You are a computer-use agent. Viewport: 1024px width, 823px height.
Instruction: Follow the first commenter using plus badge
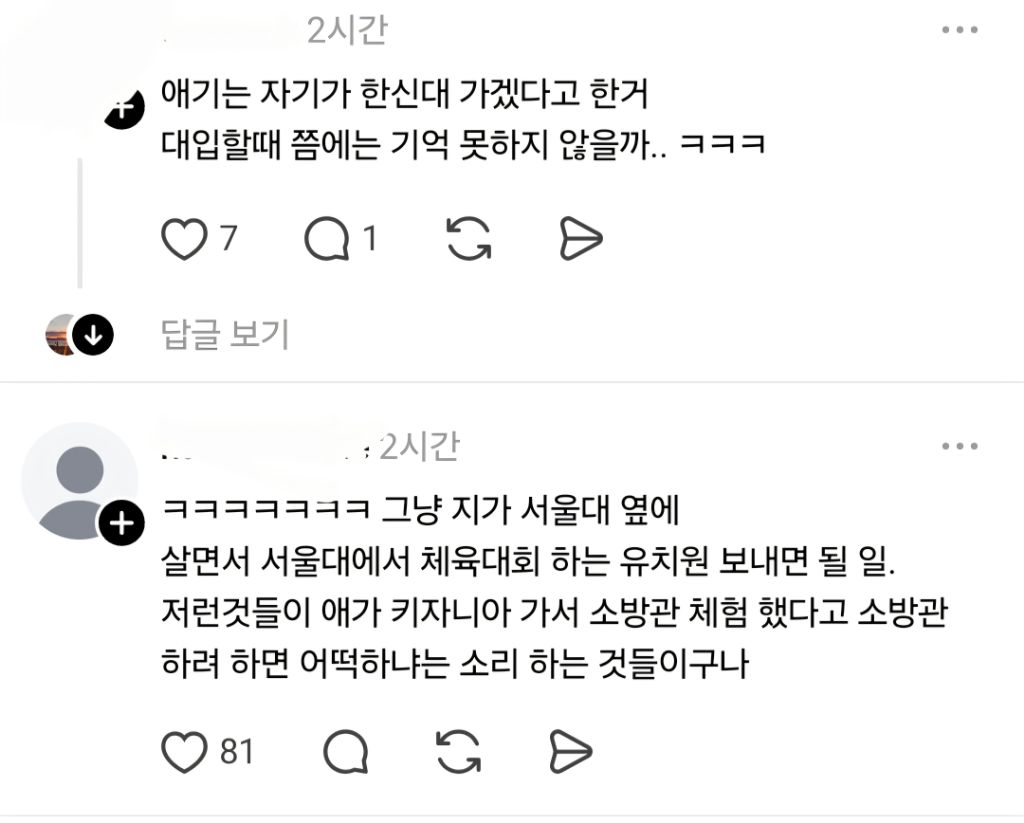coord(124,108)
